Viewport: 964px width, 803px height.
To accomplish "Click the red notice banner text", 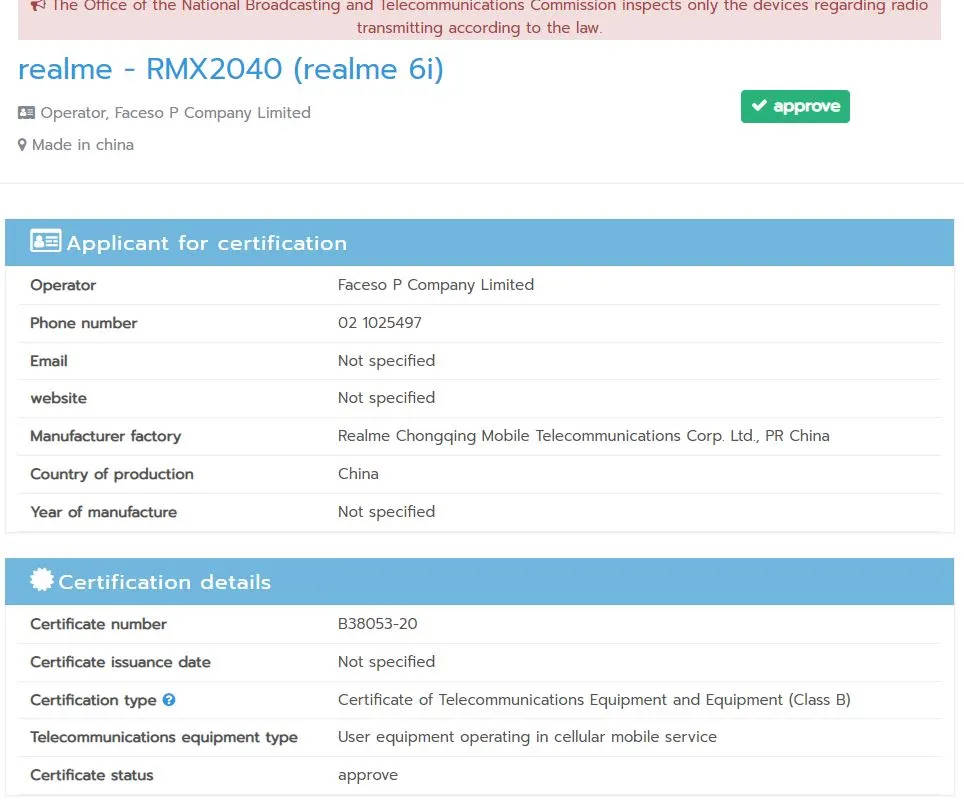I will pyautogui.click(x=480, y=17).
